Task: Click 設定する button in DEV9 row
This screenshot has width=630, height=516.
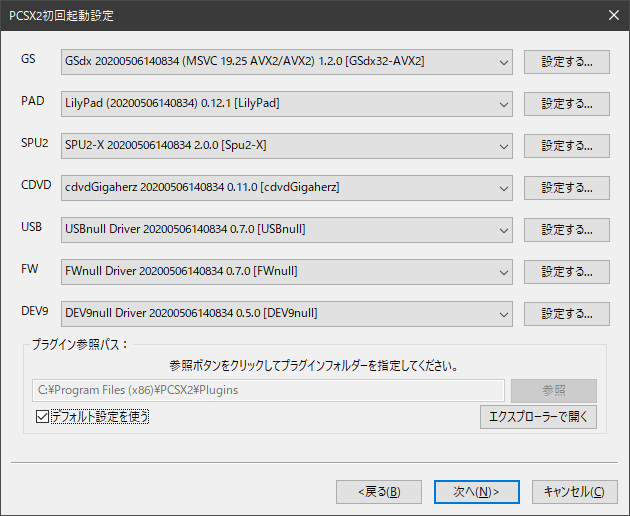Action: (x=567, y=314)
